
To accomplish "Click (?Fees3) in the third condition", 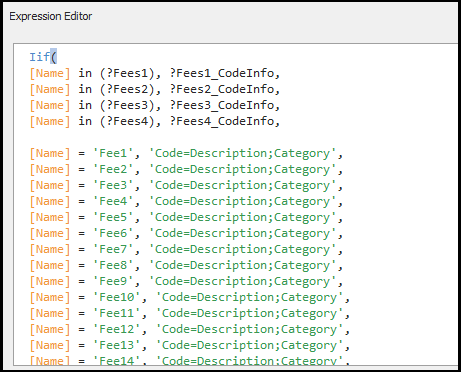I will coord(127,105).
